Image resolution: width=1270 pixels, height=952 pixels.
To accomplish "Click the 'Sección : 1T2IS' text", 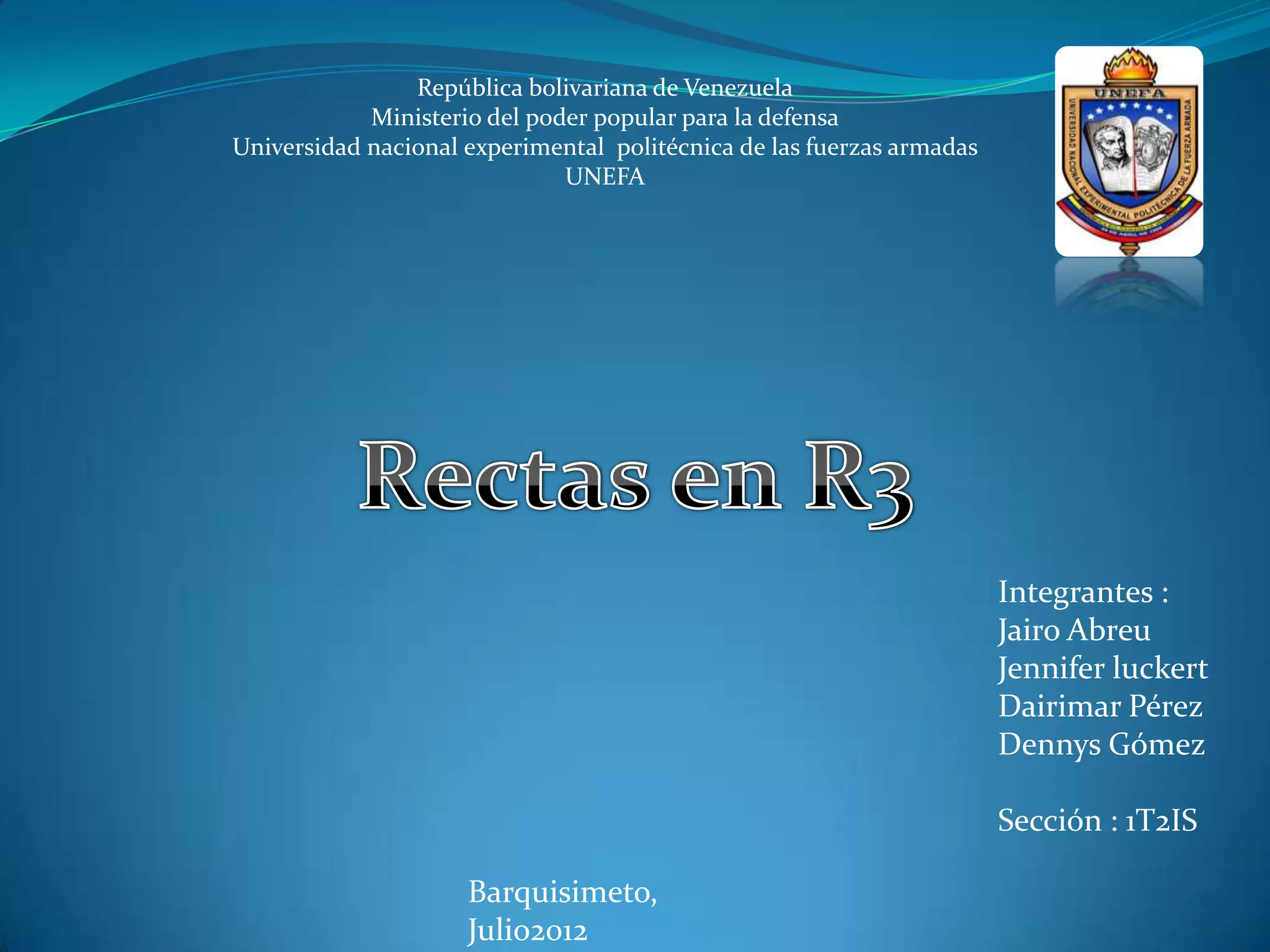I will [x=1097, y=820].
